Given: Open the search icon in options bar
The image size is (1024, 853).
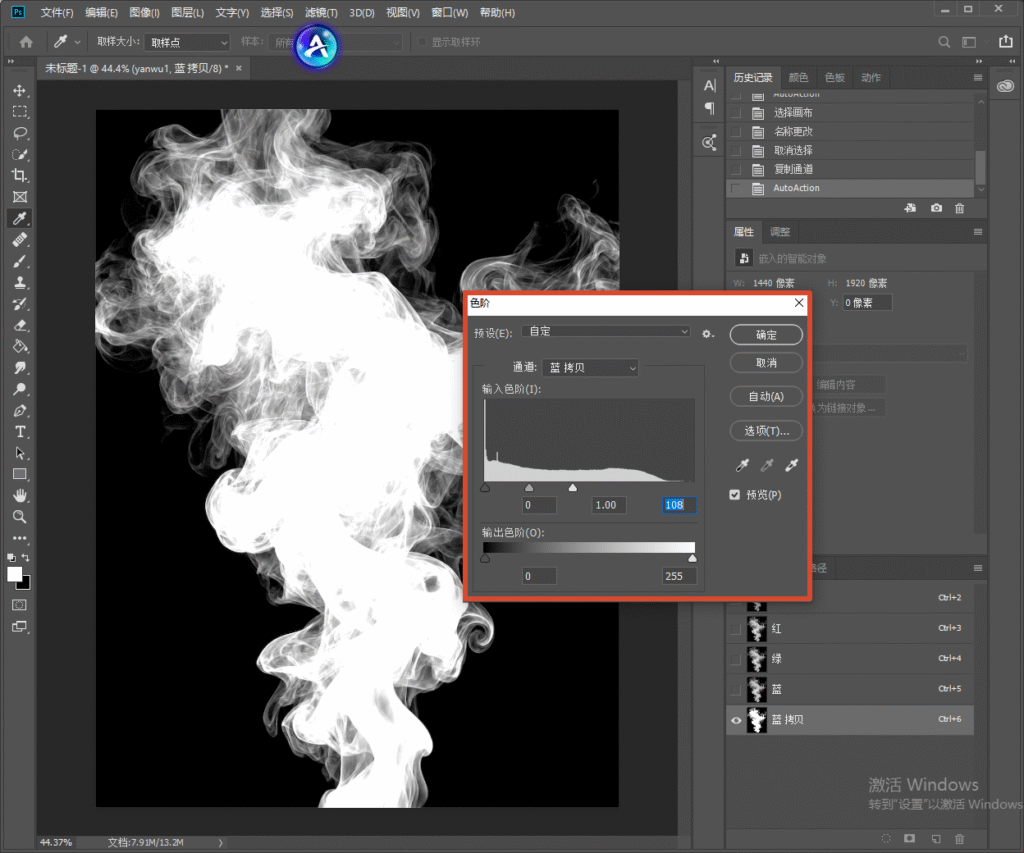Looking at the screenshot, I should click(x=944, y=42).
